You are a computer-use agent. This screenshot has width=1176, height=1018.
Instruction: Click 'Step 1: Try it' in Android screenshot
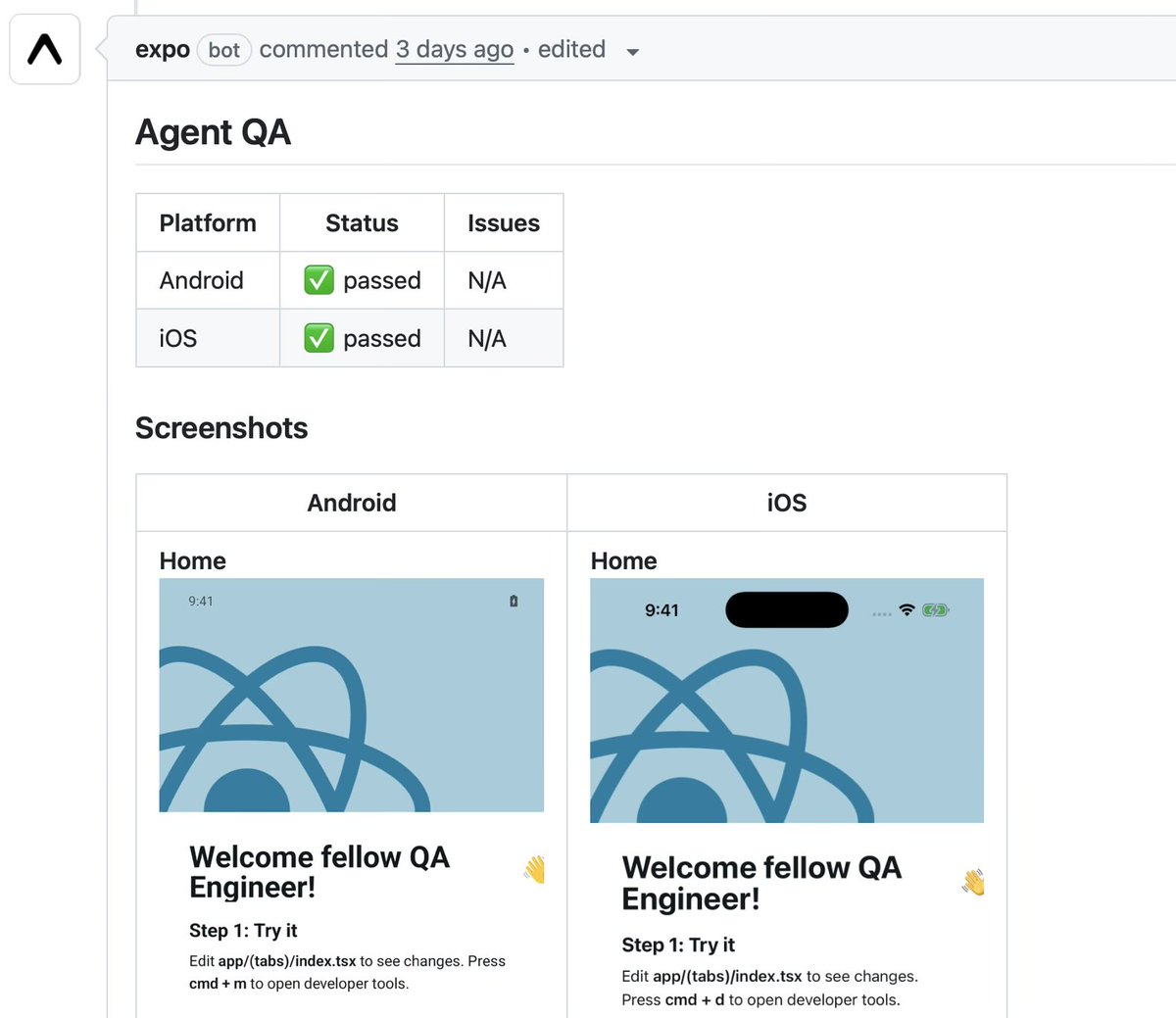coord(243,931)
